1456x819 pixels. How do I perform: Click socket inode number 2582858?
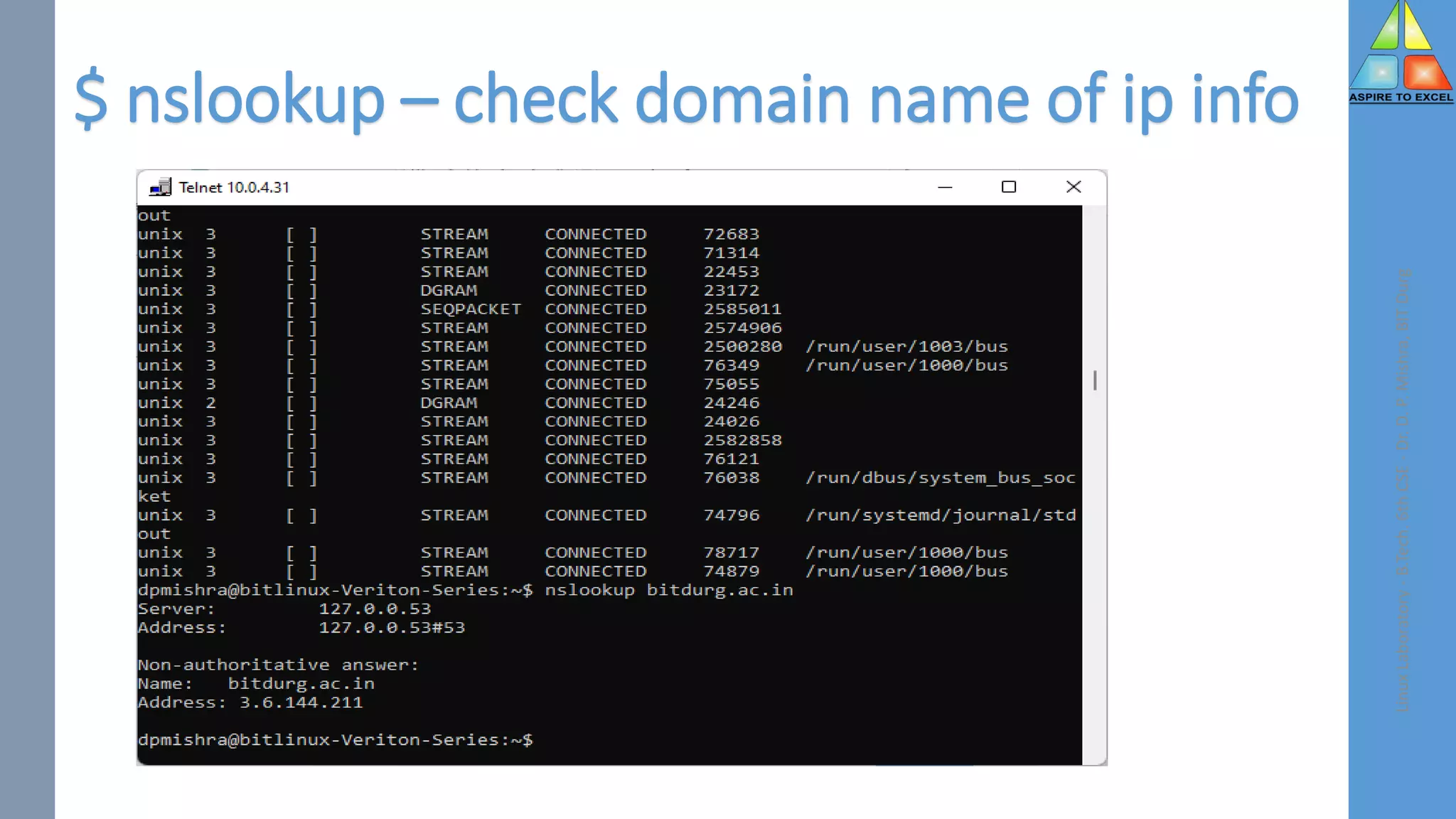coord(743,440)
